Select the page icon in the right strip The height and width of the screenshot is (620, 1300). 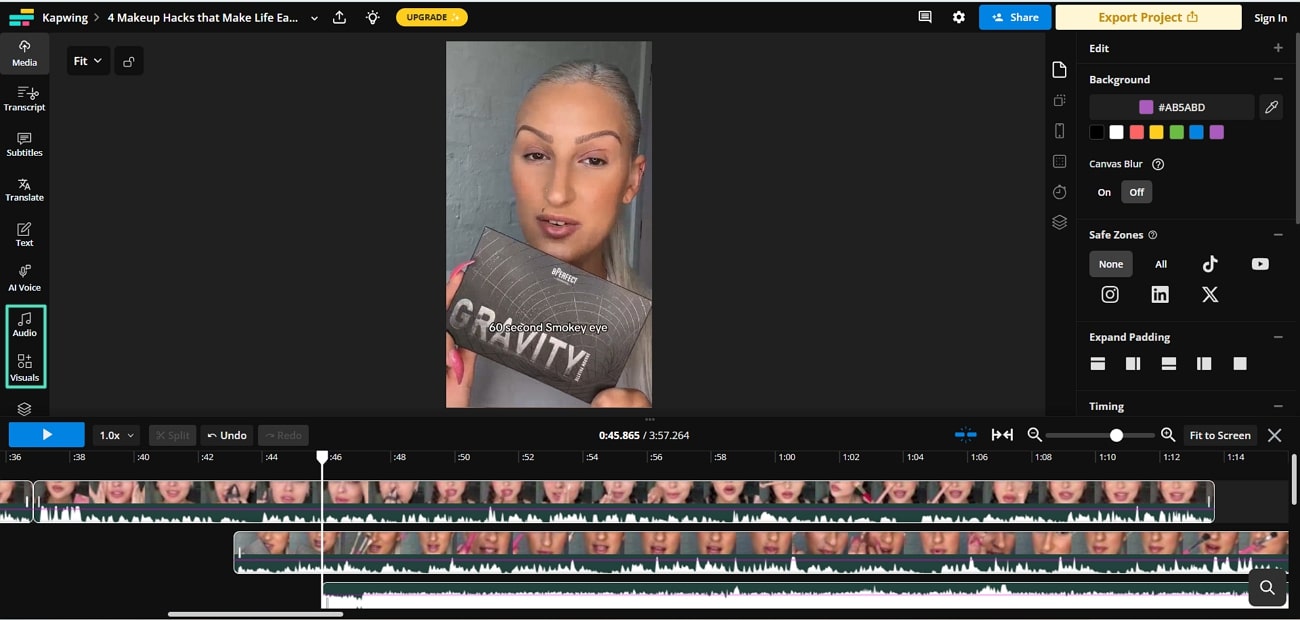[x=1060, y=69]
